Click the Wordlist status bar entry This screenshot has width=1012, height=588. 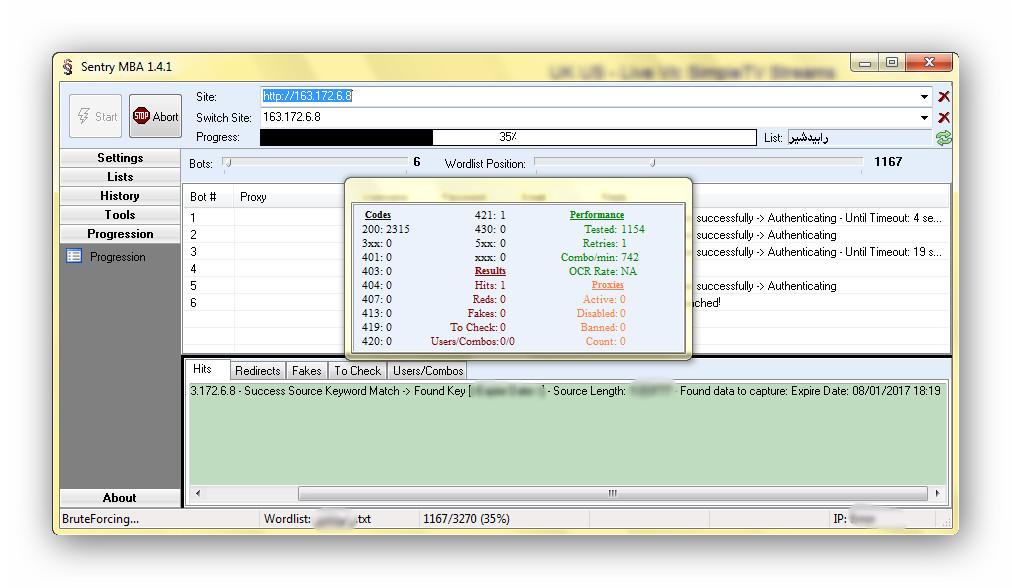coord(317,519)
